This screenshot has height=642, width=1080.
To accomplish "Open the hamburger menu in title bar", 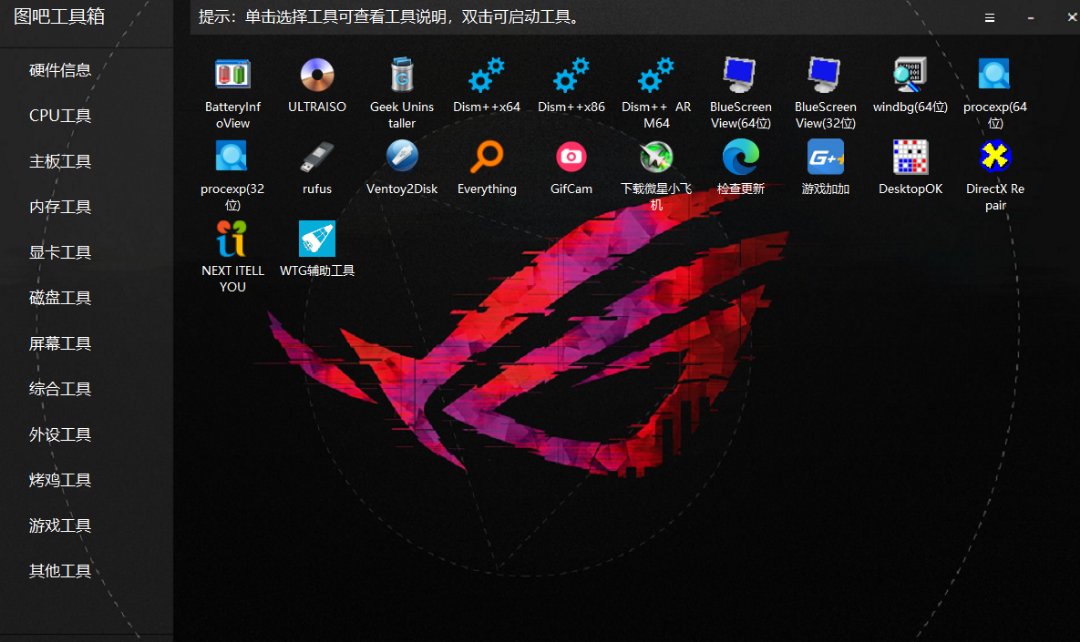I will 989,18.
